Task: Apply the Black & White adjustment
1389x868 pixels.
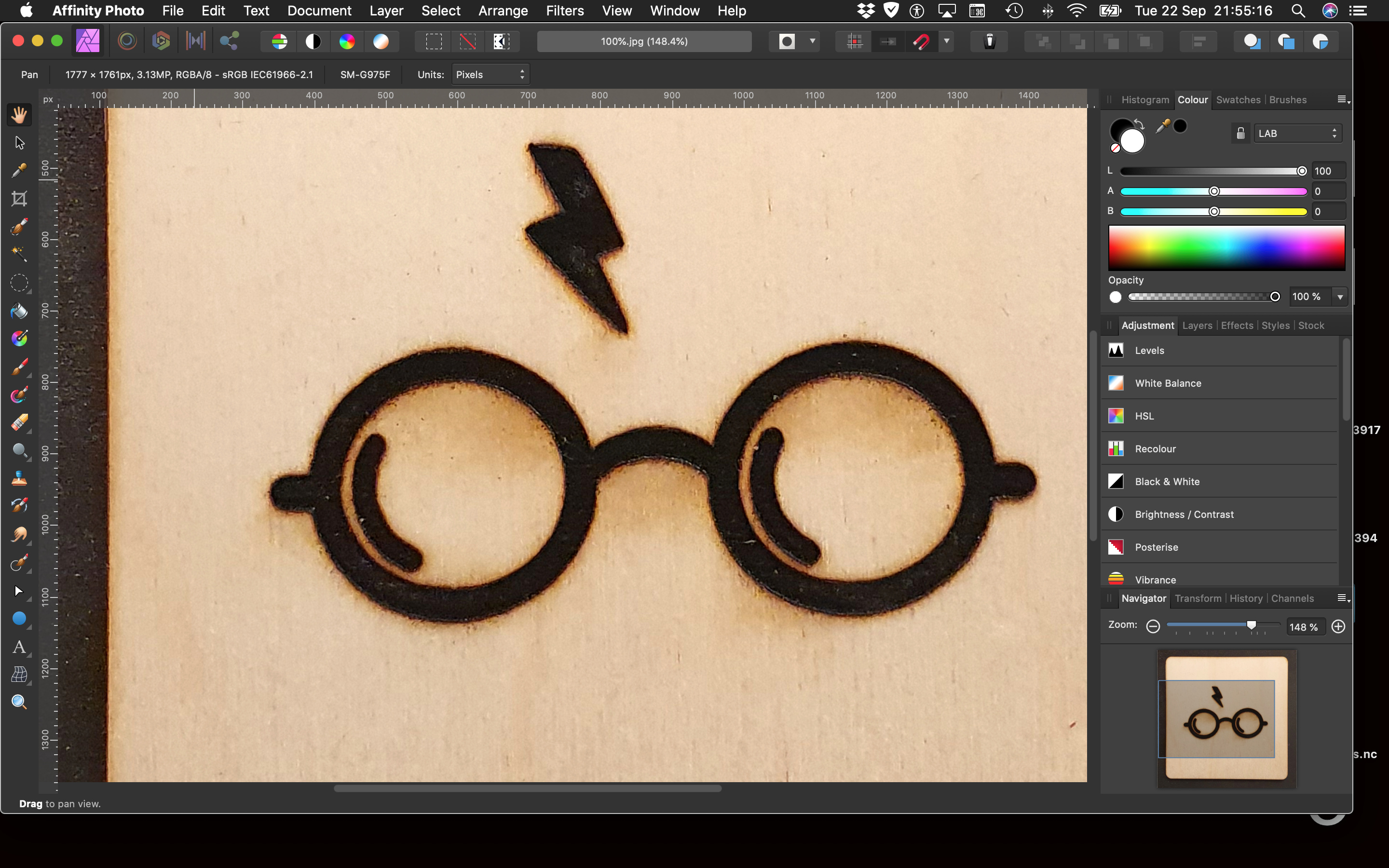Action: 1167,482
